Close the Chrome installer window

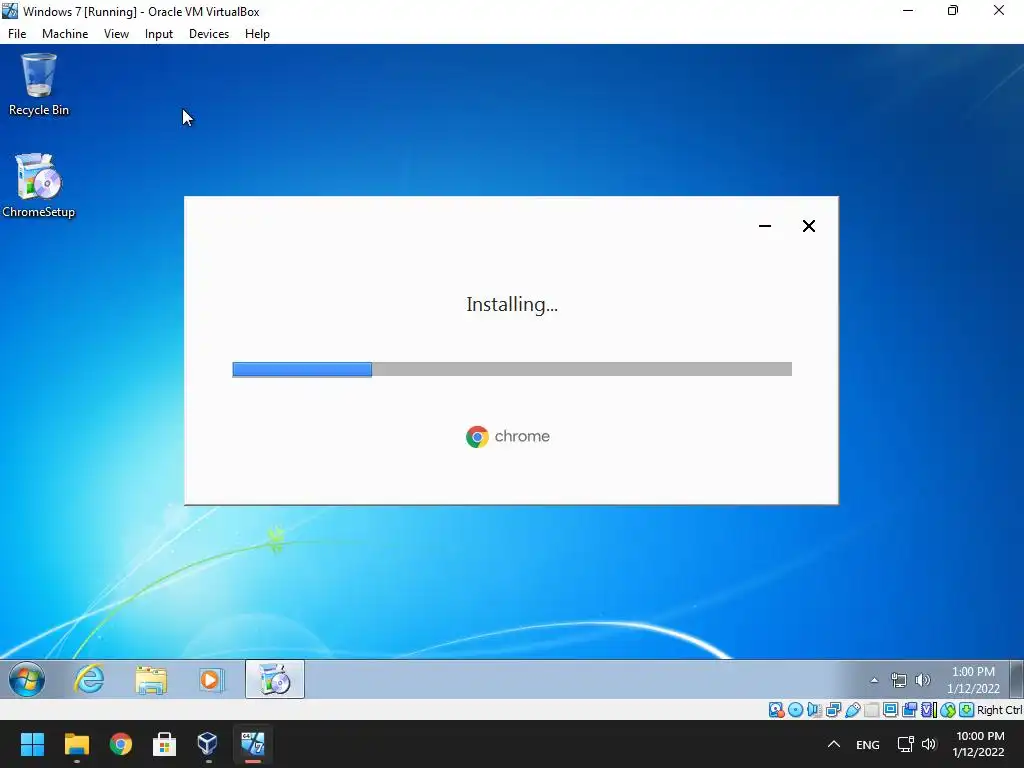pos(808,226)
